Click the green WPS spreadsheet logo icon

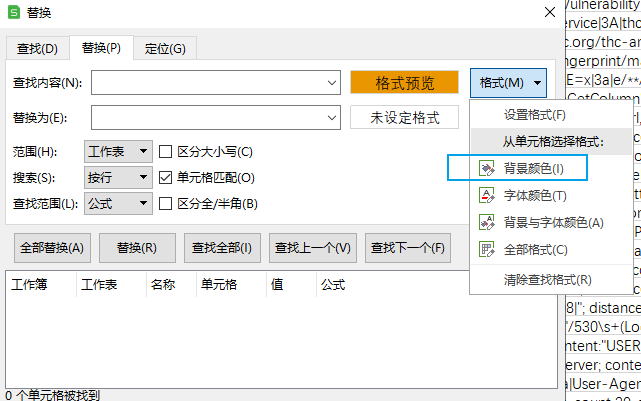14,12
